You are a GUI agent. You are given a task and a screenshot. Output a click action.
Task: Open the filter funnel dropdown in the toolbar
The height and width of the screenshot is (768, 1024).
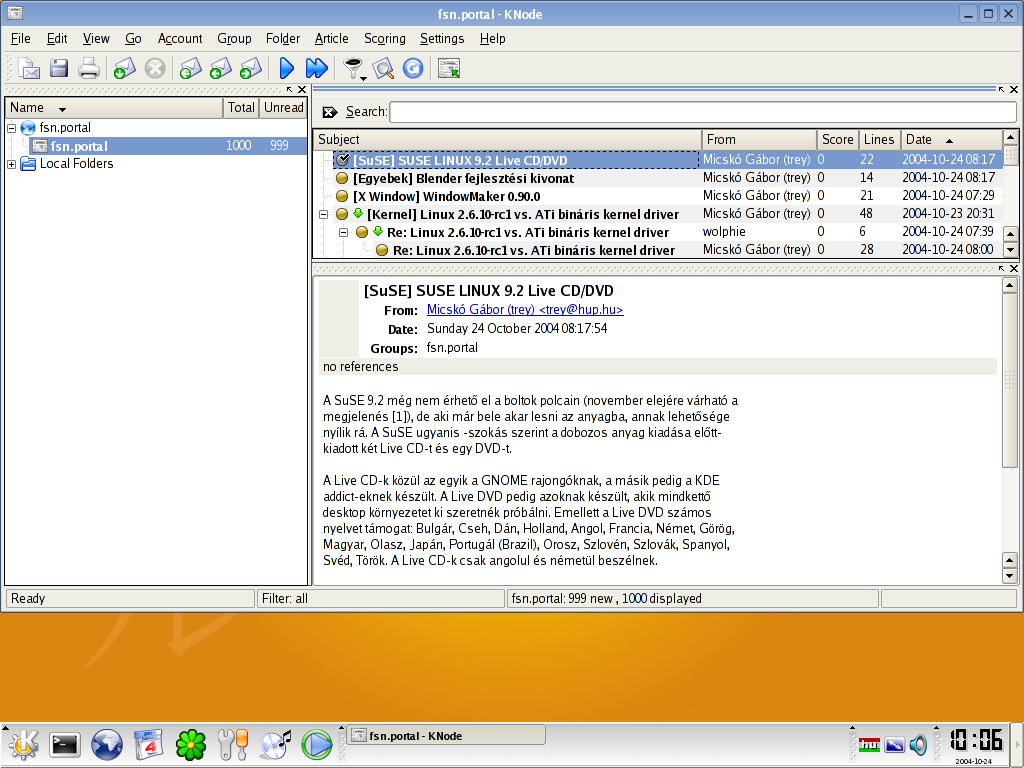pyautogui.click(x=353, y=68)
